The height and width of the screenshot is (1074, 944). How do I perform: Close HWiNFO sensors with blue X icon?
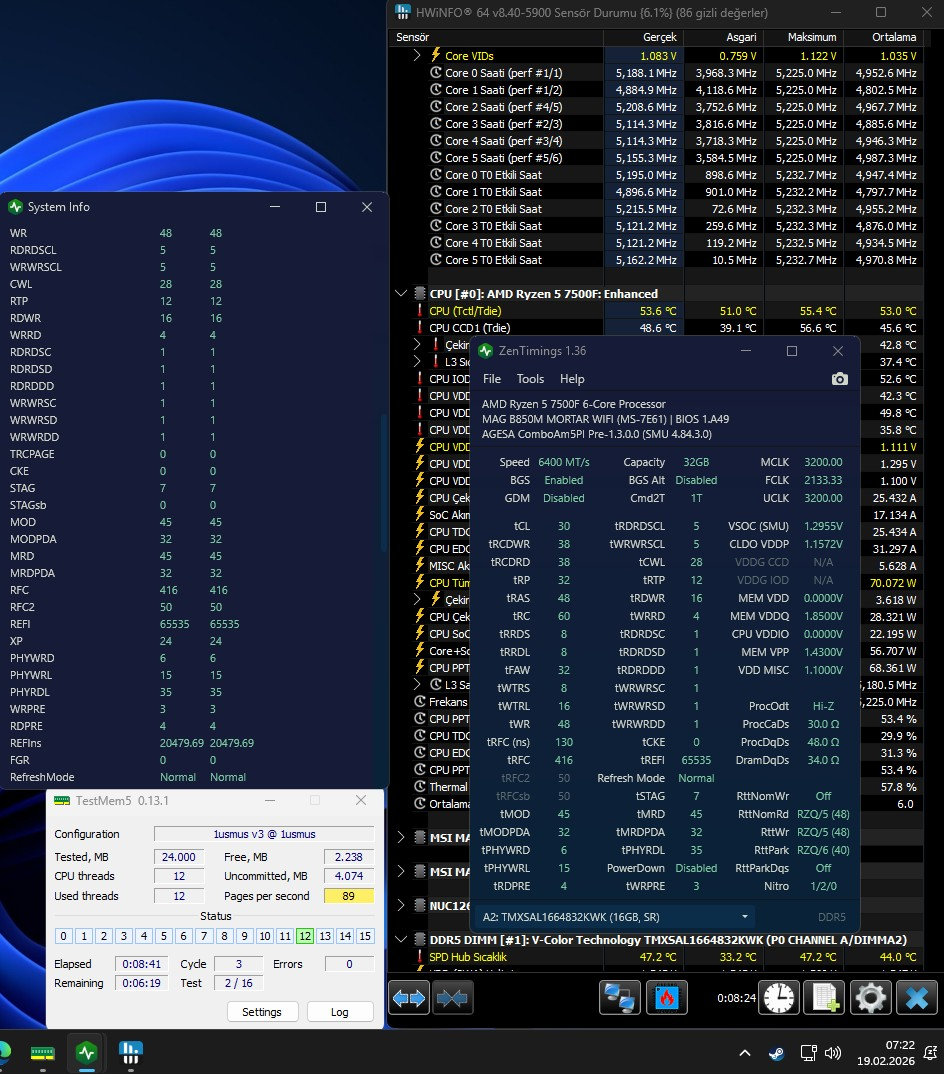click(917, 998)
